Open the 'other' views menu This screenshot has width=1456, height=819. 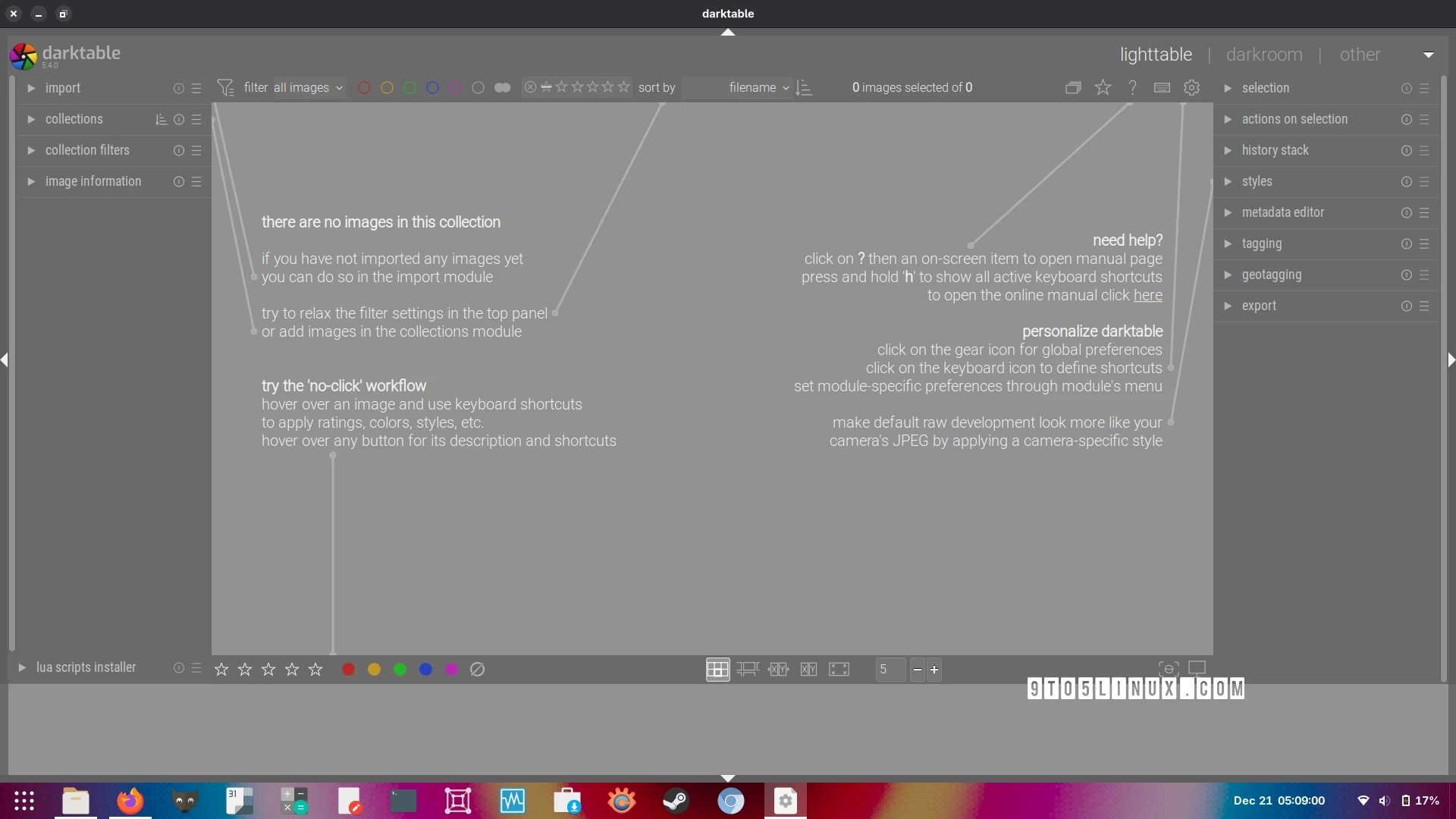click(x=1358, y=54)
